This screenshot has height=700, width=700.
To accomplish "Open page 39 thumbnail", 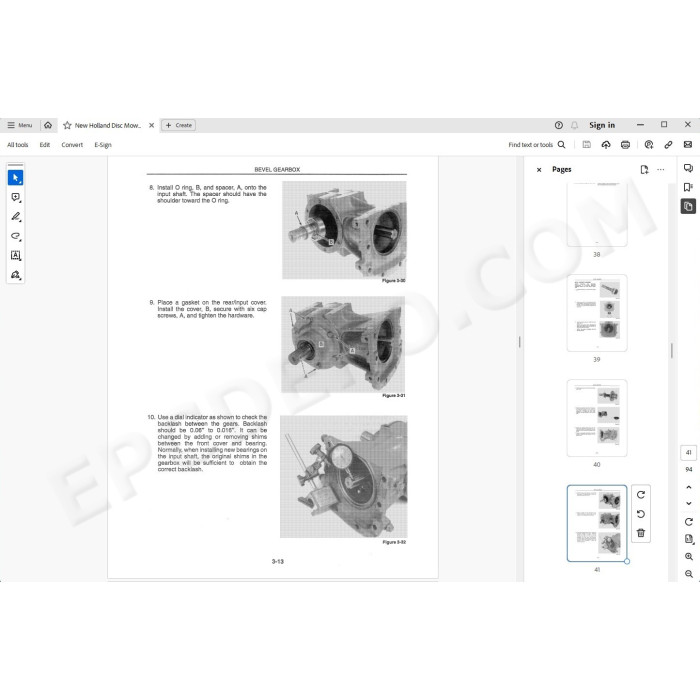I will (x=597, y=313).
